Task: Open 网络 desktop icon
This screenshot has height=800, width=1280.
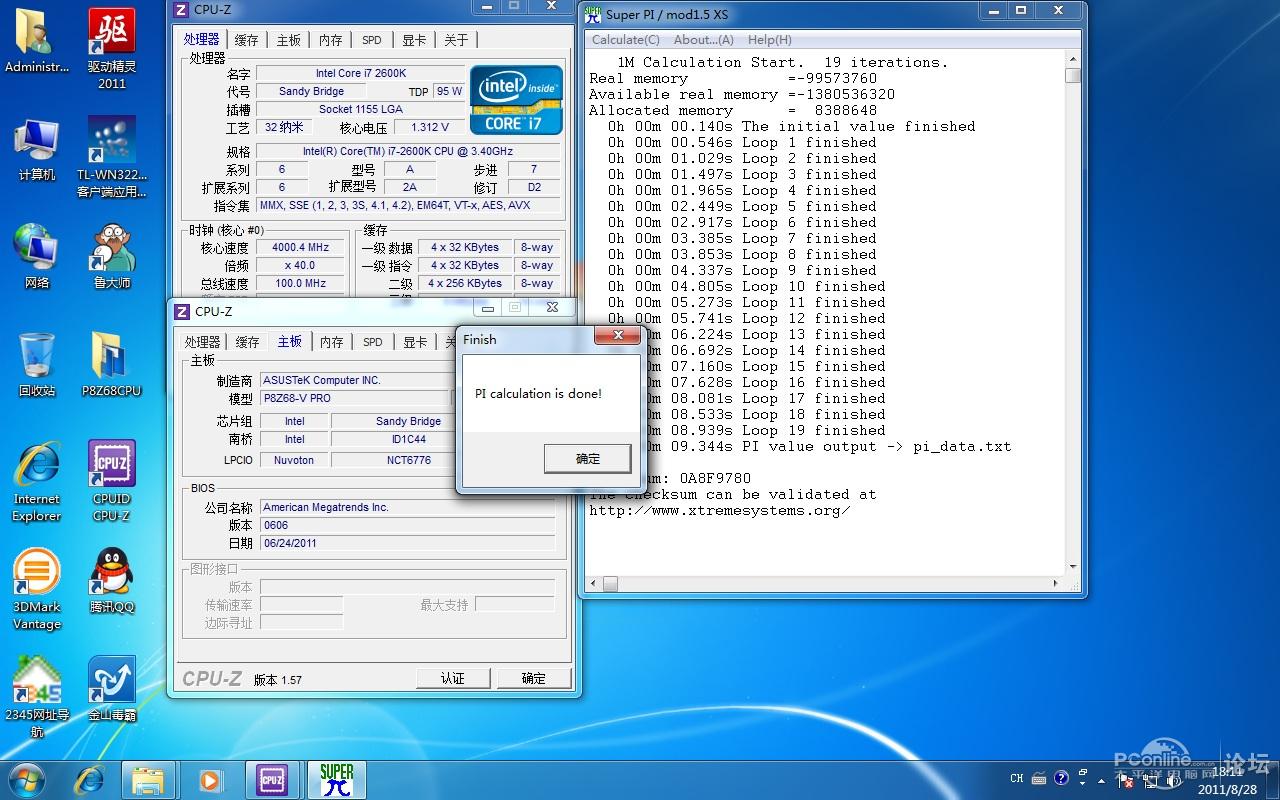Action: pyautogui.click(x=37, y=258)
